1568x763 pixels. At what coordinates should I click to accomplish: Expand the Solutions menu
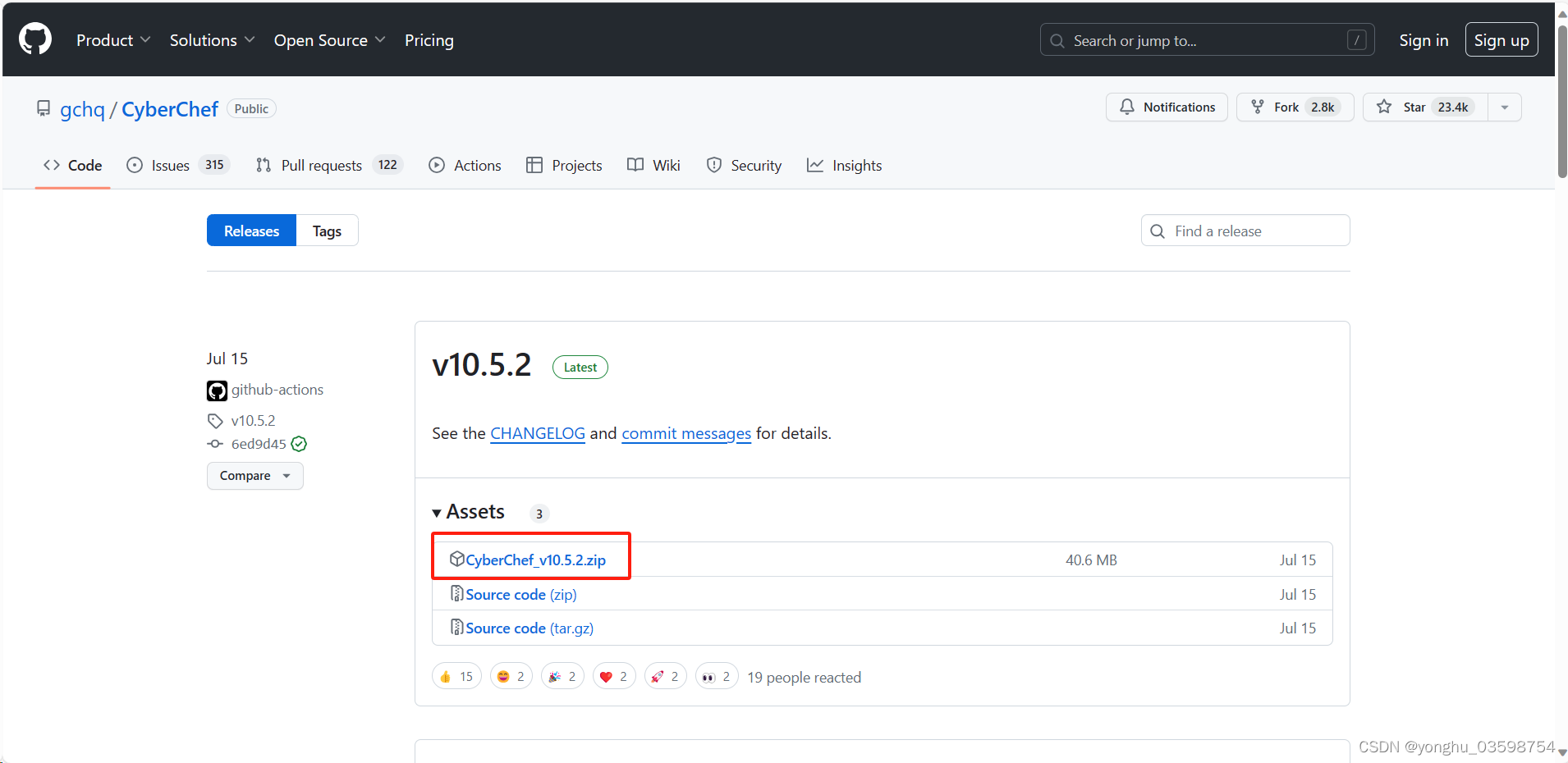click(212, 40)
